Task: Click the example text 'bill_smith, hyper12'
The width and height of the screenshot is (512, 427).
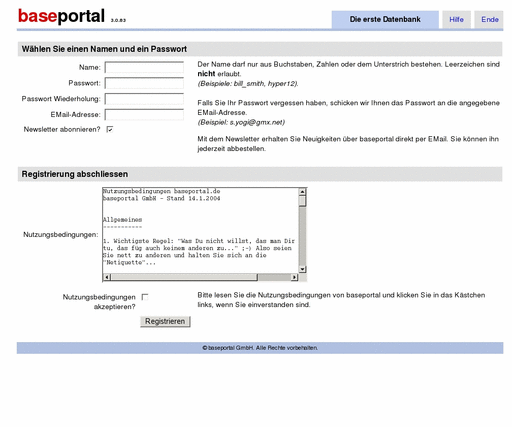Action: coord(265,83)
